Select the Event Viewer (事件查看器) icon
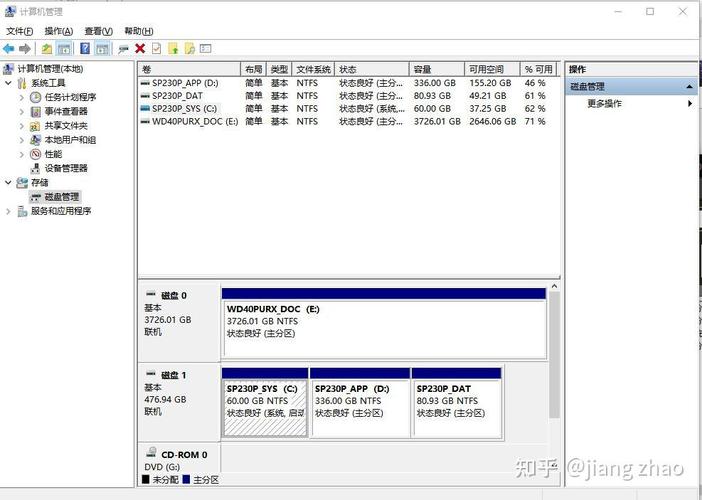702x500 pixels. pos(36,111)
